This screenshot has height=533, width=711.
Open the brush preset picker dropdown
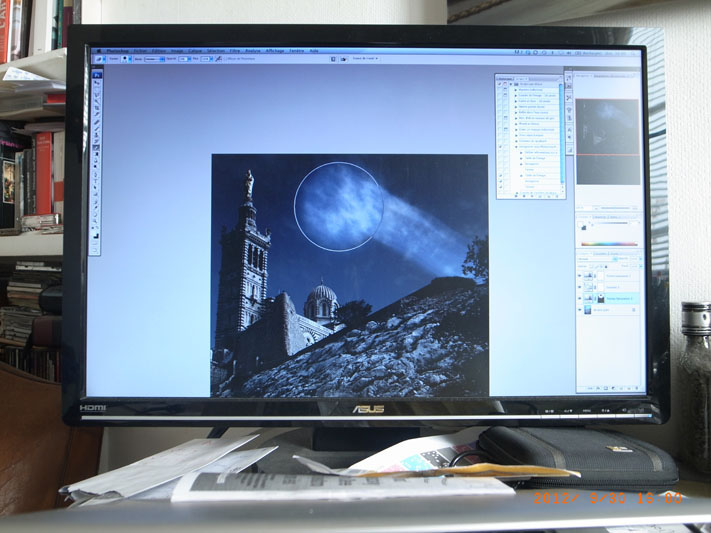coord(130,59)
